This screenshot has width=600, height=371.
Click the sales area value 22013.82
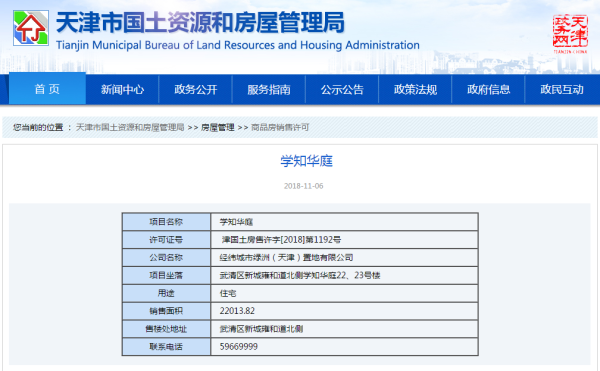[237, 311]
